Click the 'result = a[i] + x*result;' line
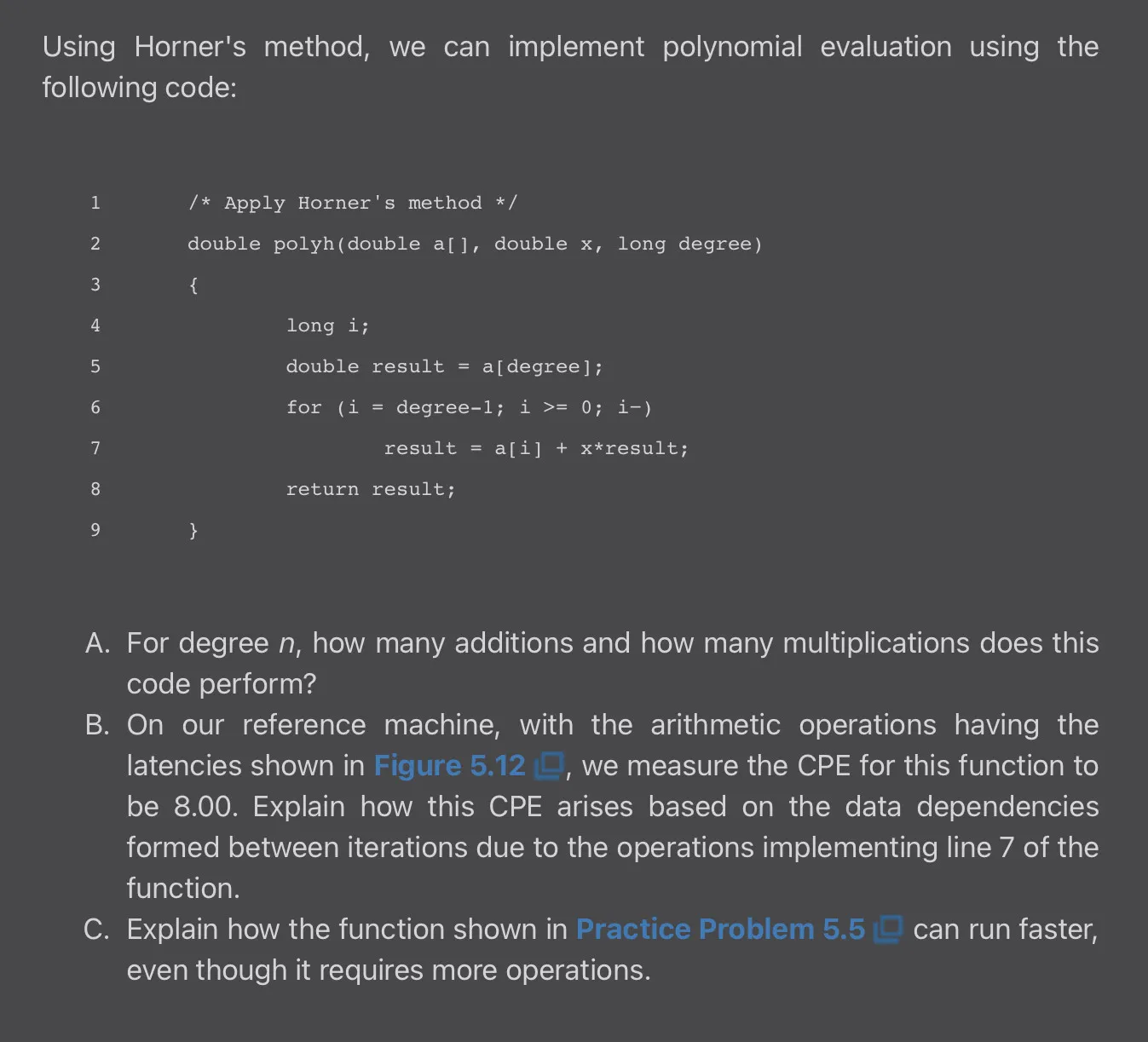This screenshot has height=1042, width=1148. (x=536, y=448)
